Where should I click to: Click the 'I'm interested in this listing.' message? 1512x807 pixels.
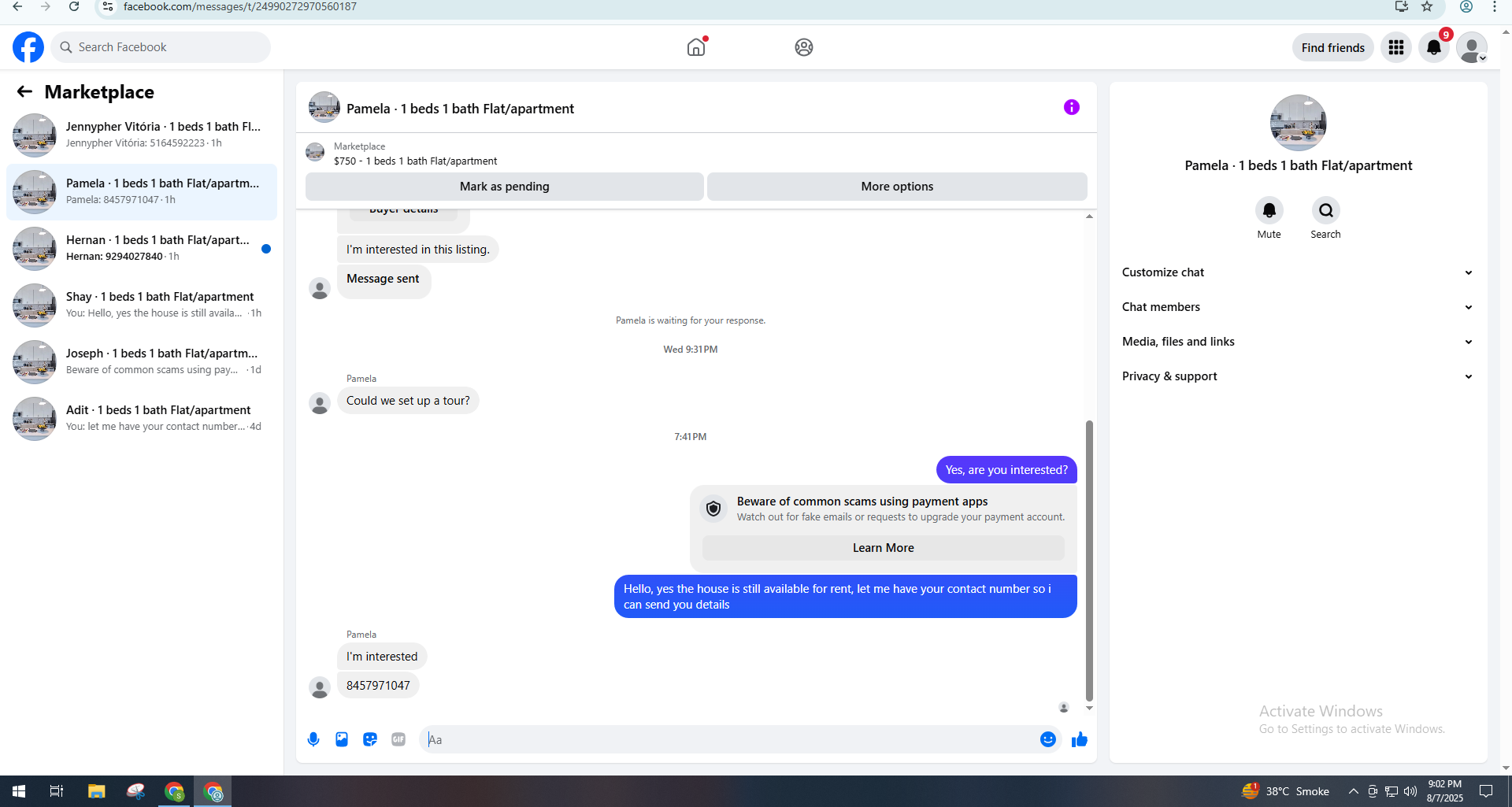click(x=417, y=250)
